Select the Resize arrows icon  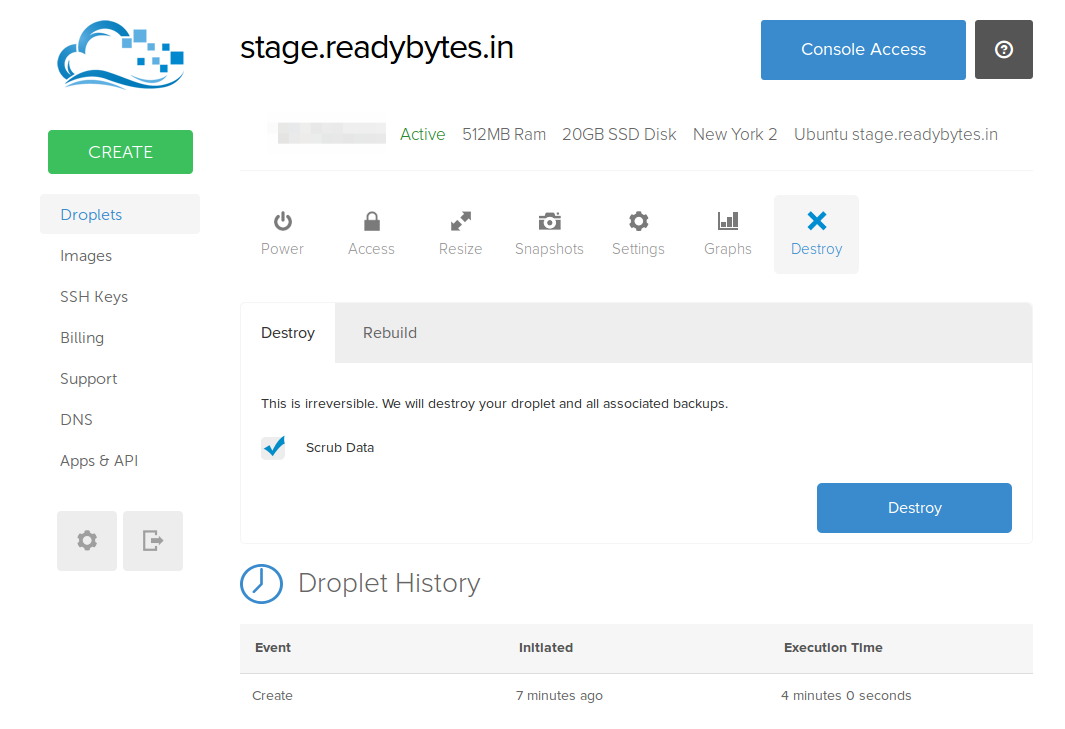pyautogui.click(x=460, y=222)
